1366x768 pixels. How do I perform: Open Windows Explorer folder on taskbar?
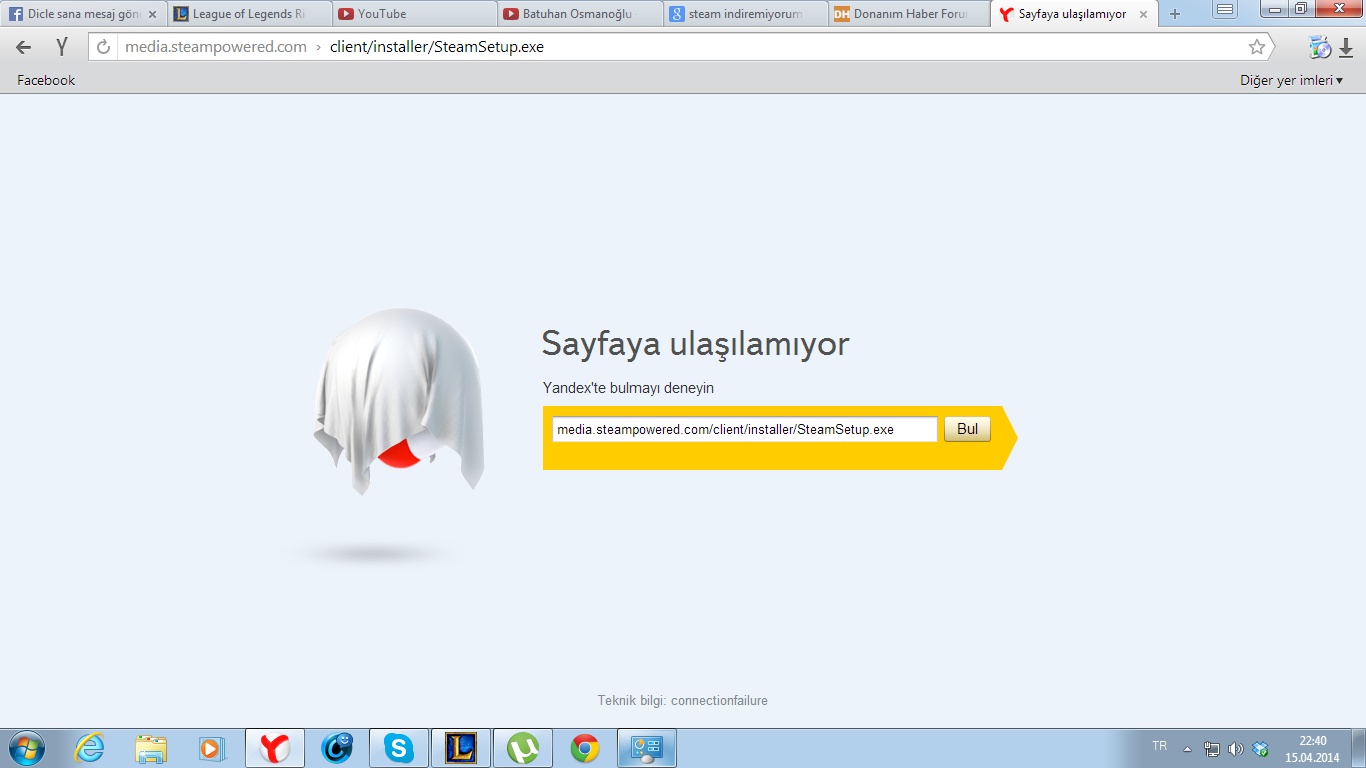[151, 748]
